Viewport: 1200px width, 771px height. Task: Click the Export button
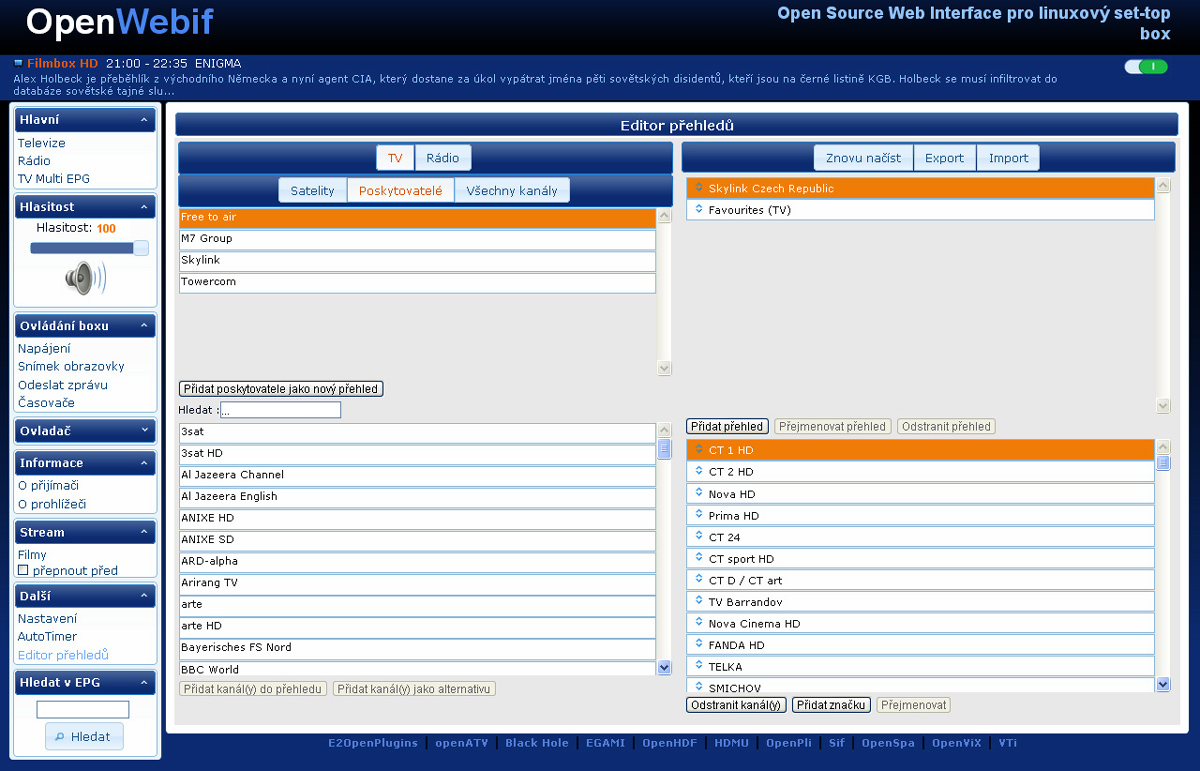coord(944,158)
